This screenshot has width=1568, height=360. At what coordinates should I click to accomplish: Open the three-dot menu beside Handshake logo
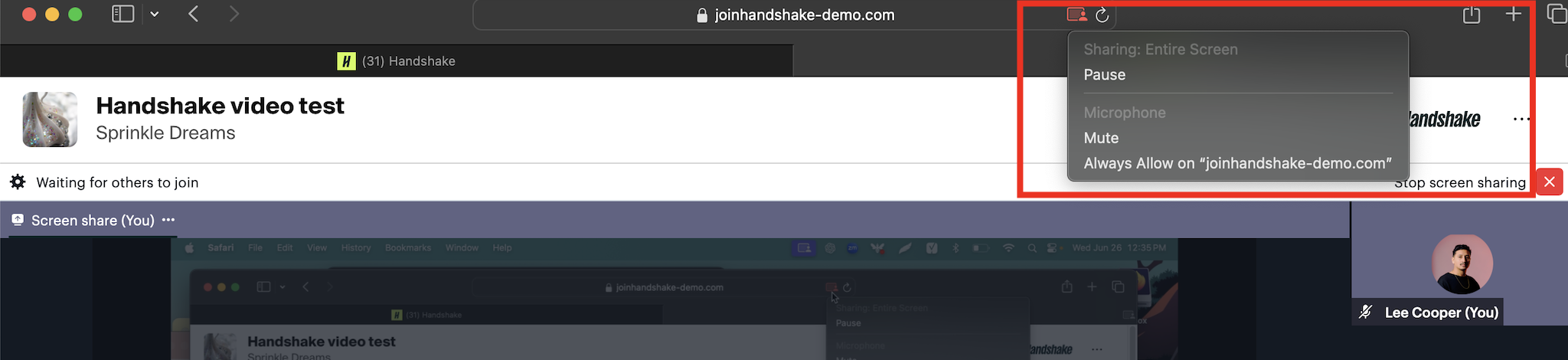pos(1521,119)
